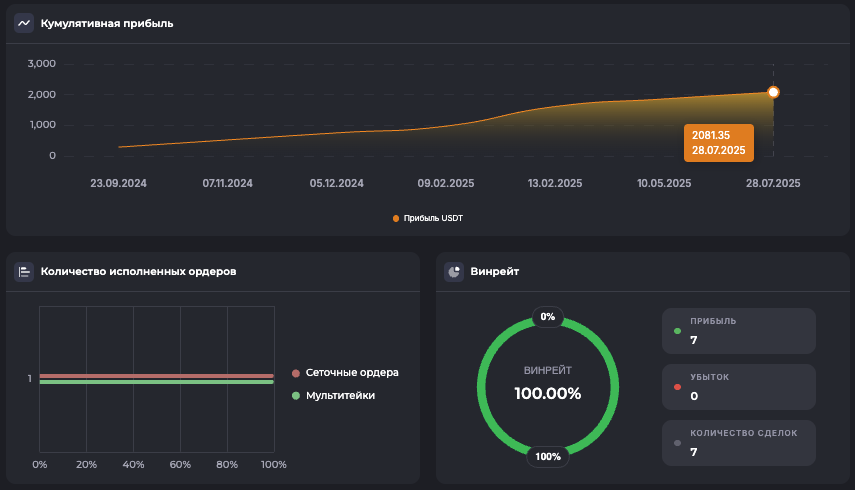Click the 09.02.2025 date on the x-axis
The image size is (855, 490).
(x=446, y=183)
